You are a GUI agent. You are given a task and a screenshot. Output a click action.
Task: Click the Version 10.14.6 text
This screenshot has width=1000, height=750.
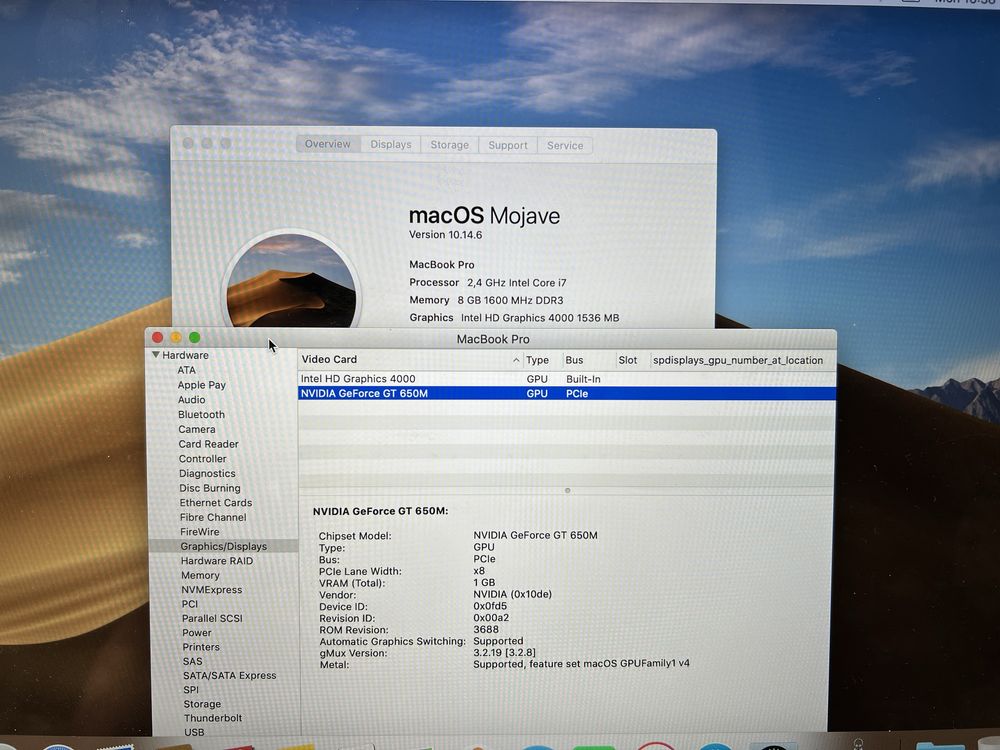tap(446, 235)
